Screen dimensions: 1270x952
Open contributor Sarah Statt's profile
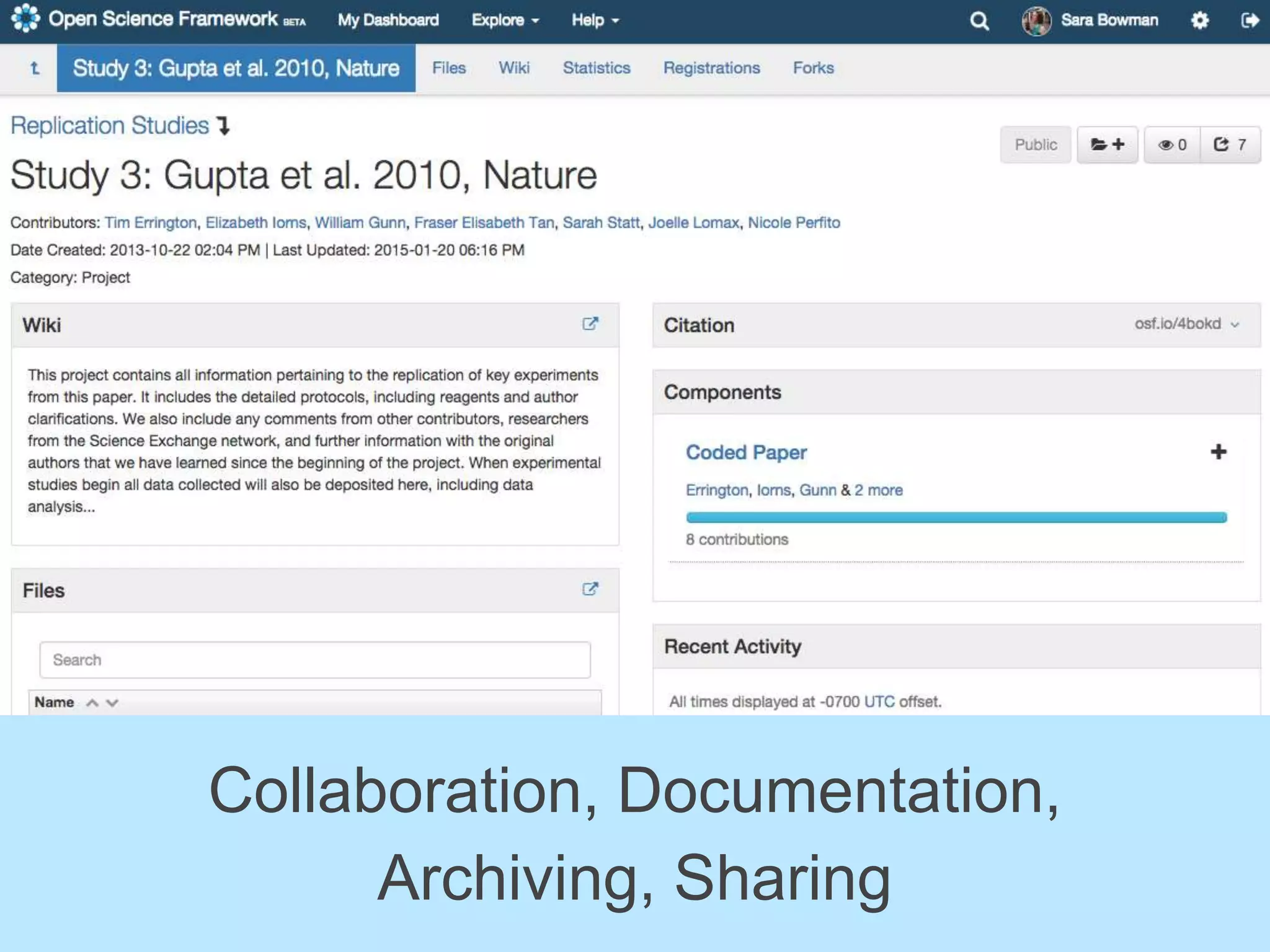click(601, 223)
